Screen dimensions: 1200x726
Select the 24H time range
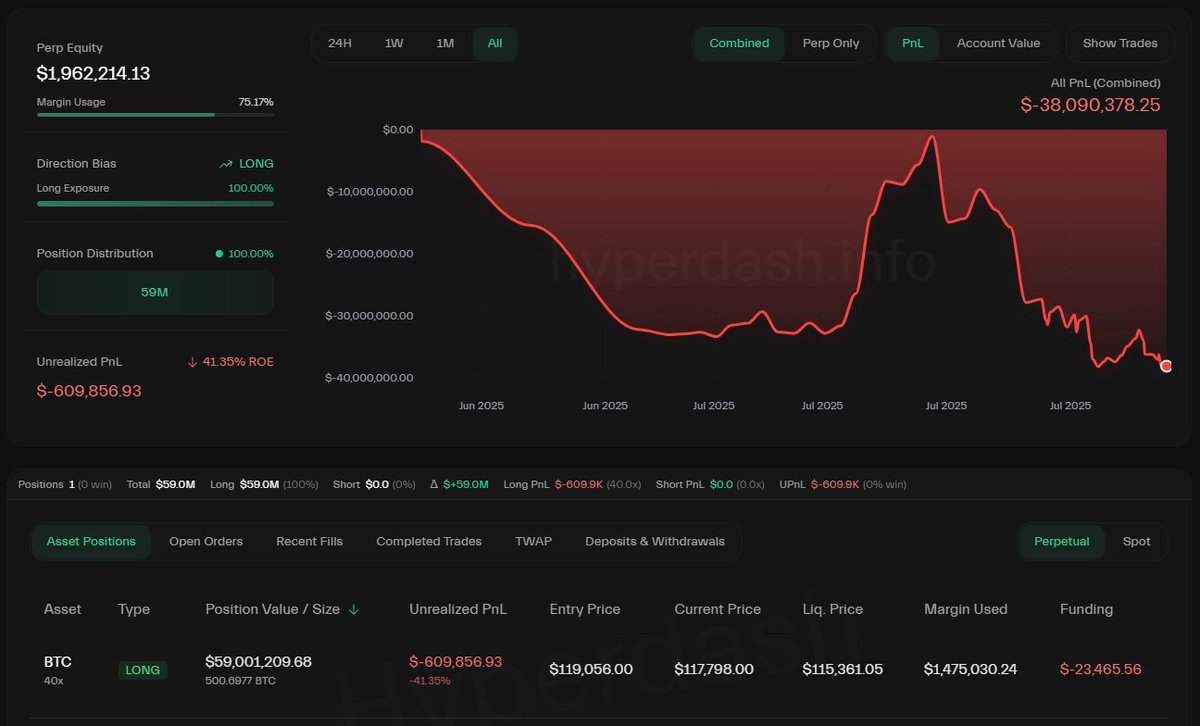point(340,43)
